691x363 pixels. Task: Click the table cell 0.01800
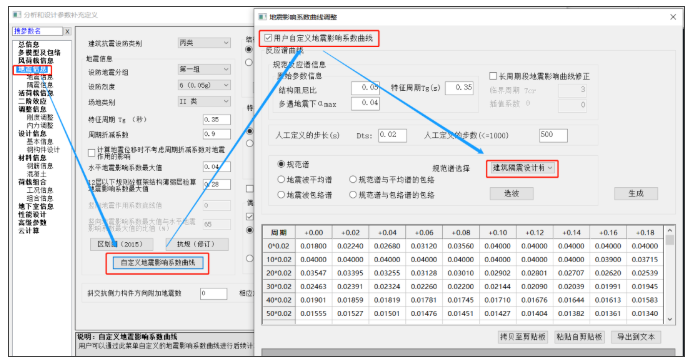tap(313, 246)
